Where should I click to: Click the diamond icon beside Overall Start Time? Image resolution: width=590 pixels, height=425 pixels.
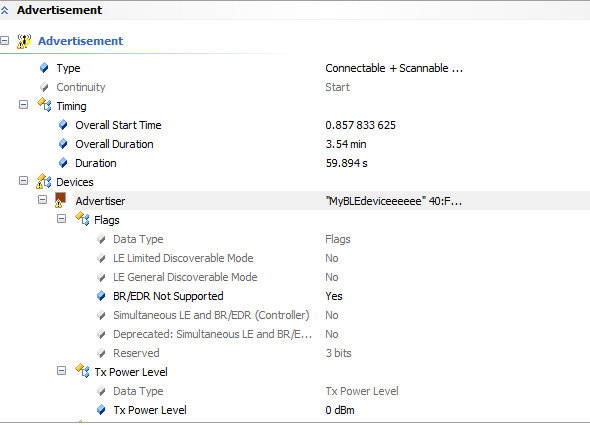[63, 125]
